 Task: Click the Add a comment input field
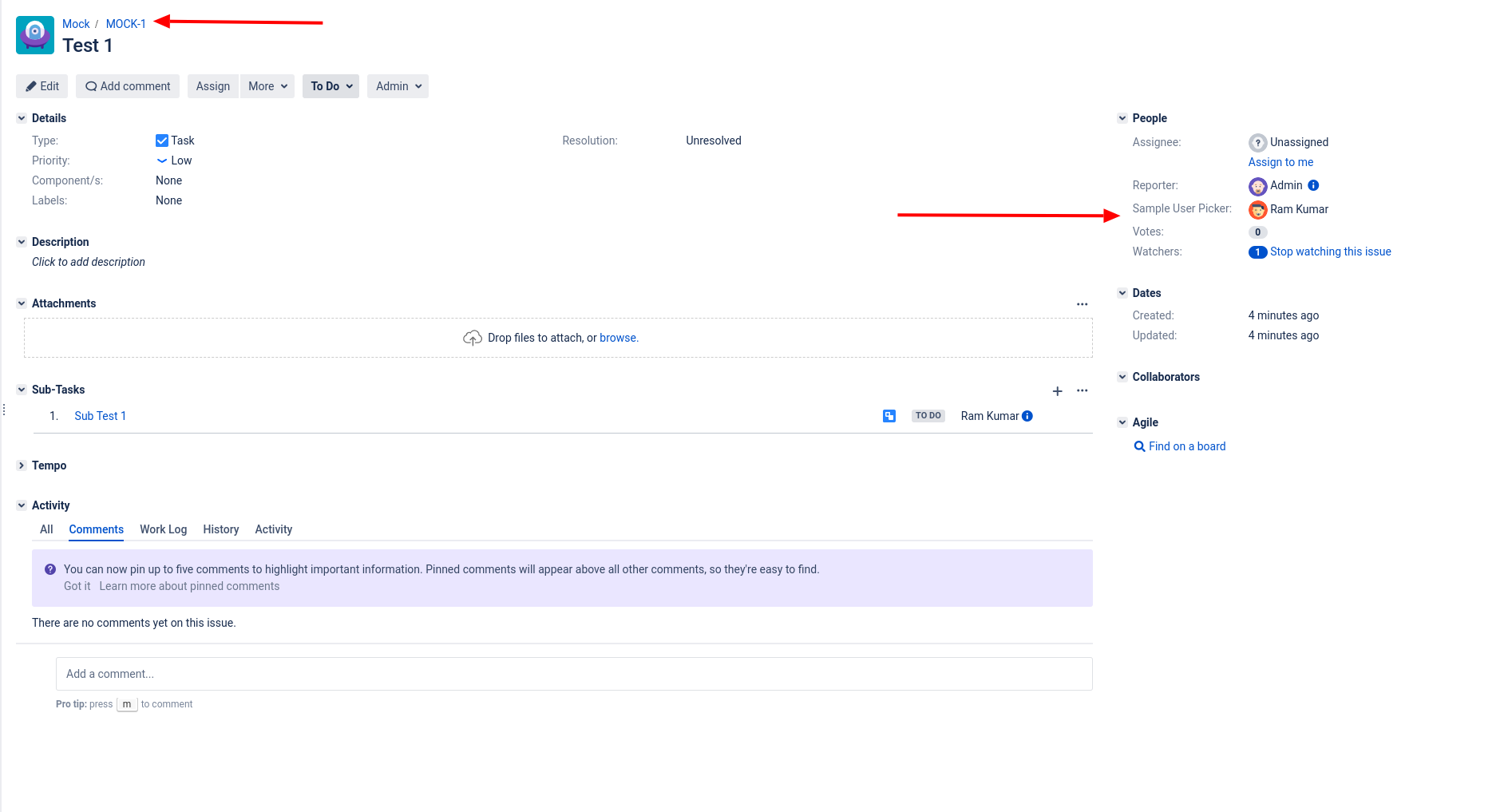coord(574,674)
